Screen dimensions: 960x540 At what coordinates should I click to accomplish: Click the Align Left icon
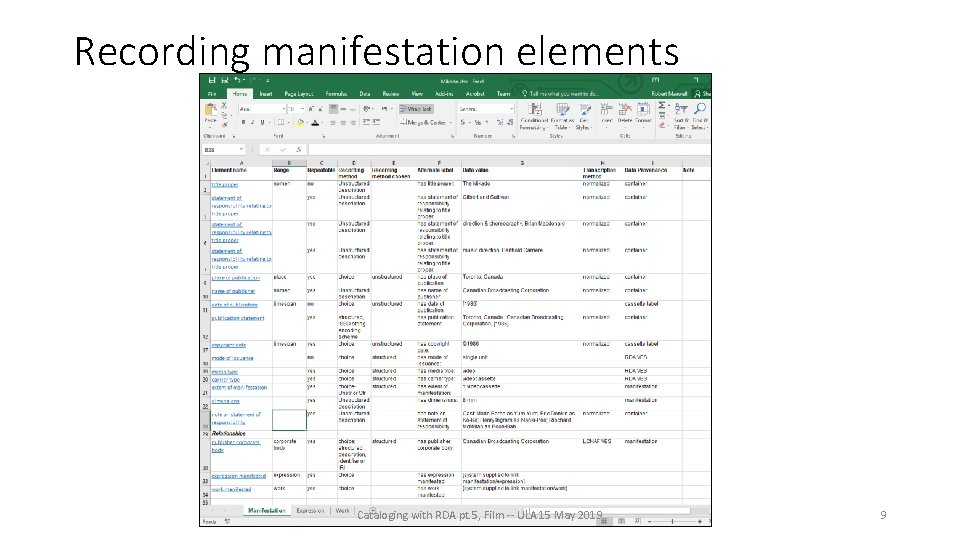pos(334,122)
